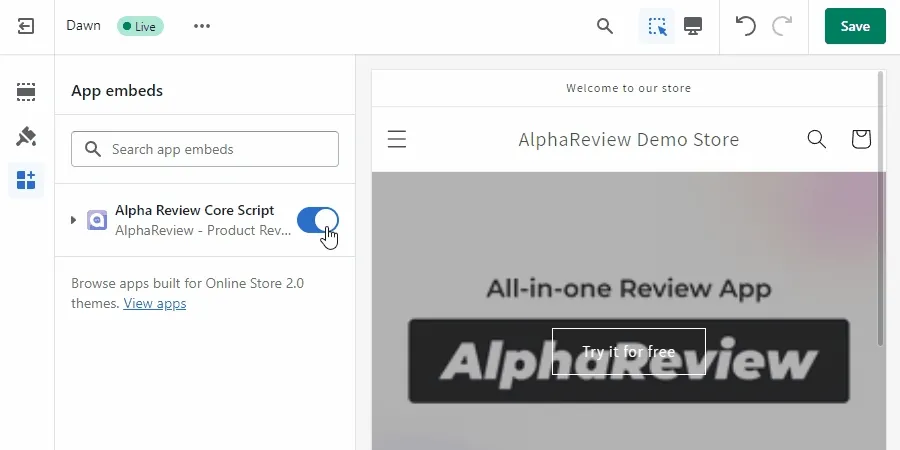900x450 pixels.
Task: Disable the Alpha Review Core Script toggle
Action: click(317, 220)
